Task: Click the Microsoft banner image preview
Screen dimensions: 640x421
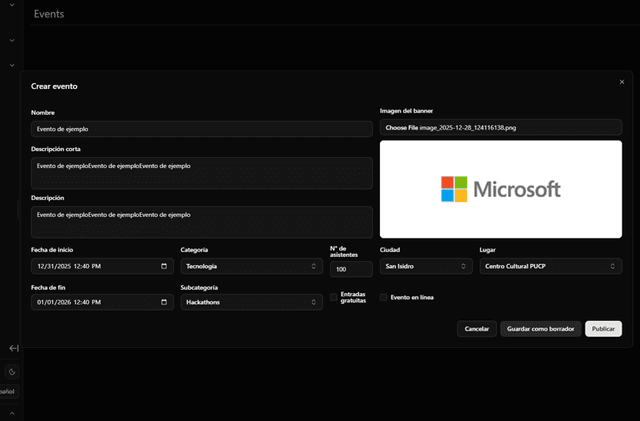Action: 501,189
